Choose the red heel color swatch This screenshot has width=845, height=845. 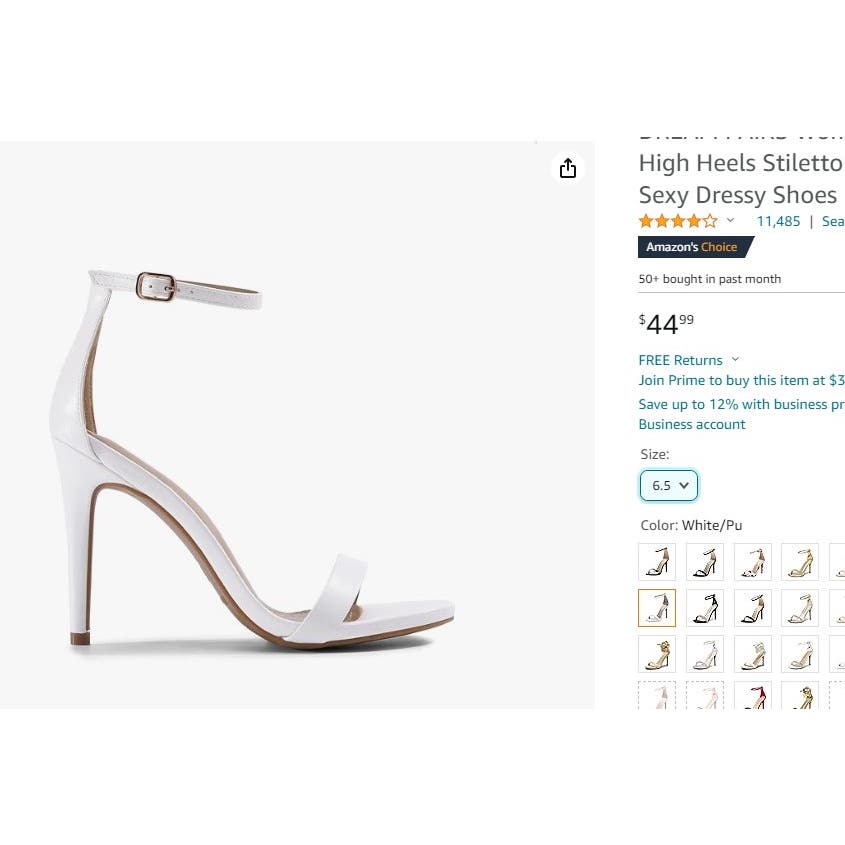[752, 698]
